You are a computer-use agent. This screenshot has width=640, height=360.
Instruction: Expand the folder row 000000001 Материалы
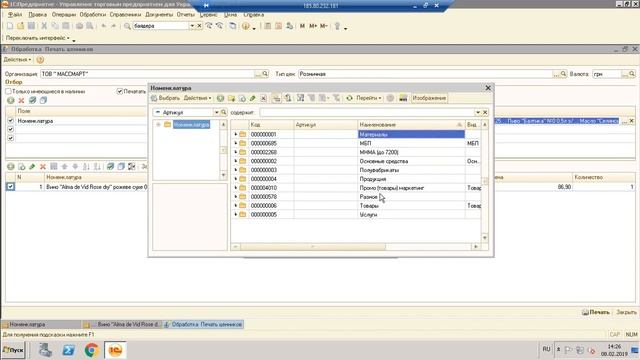tap(236, 134)
